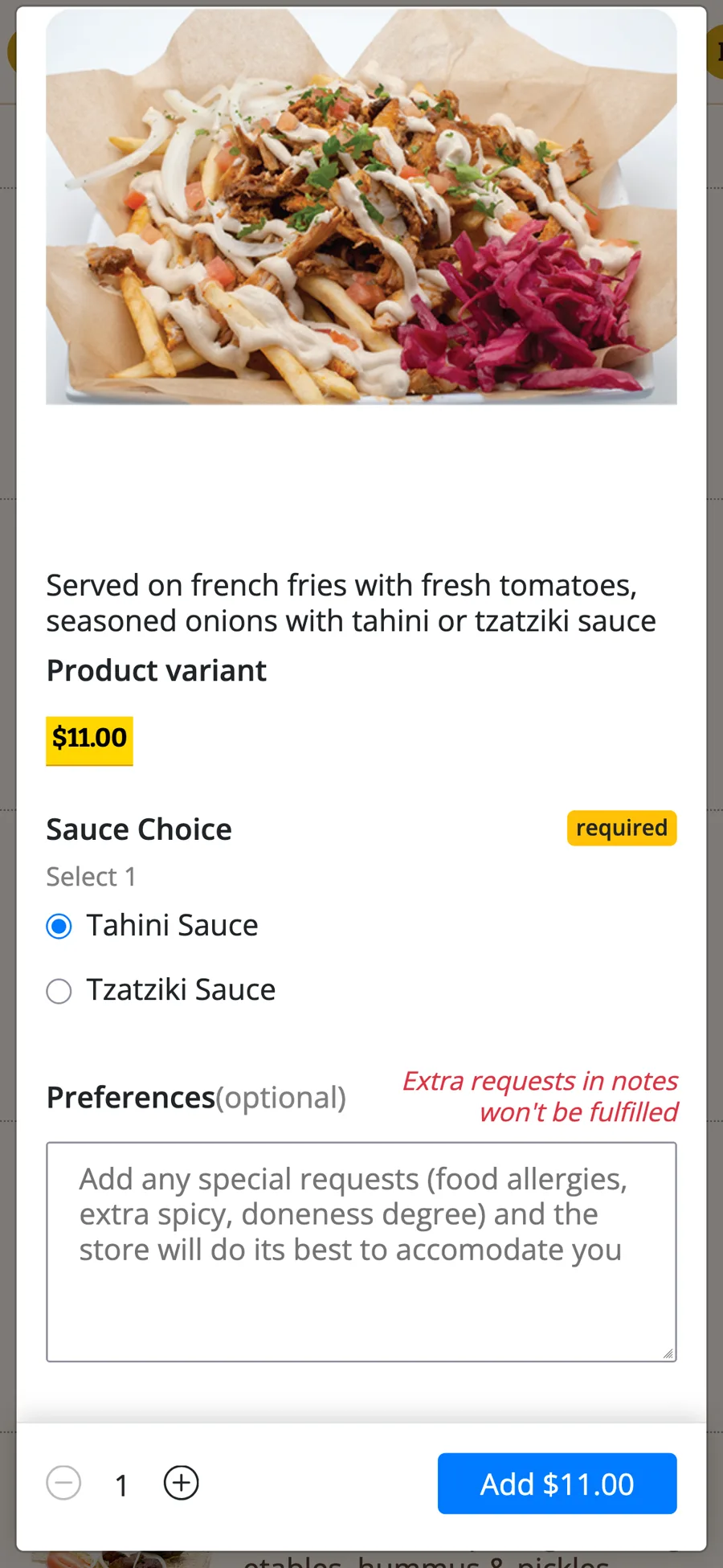723x1568 pixels.
Task: Click the yellow required badge
Action: tap(622, 828)
